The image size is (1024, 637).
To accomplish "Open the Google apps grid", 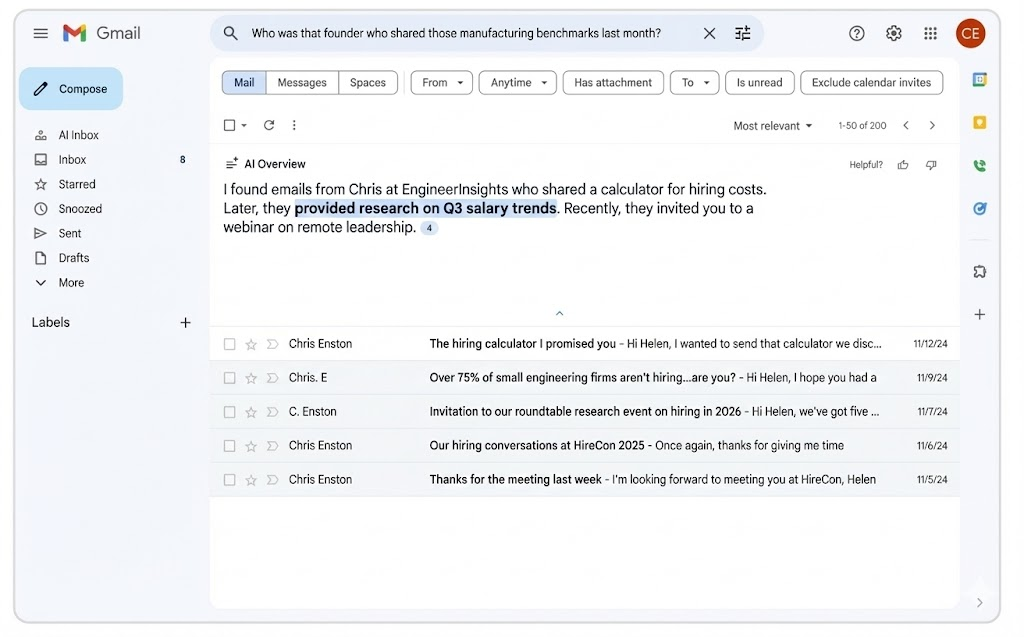I will 930,33.
